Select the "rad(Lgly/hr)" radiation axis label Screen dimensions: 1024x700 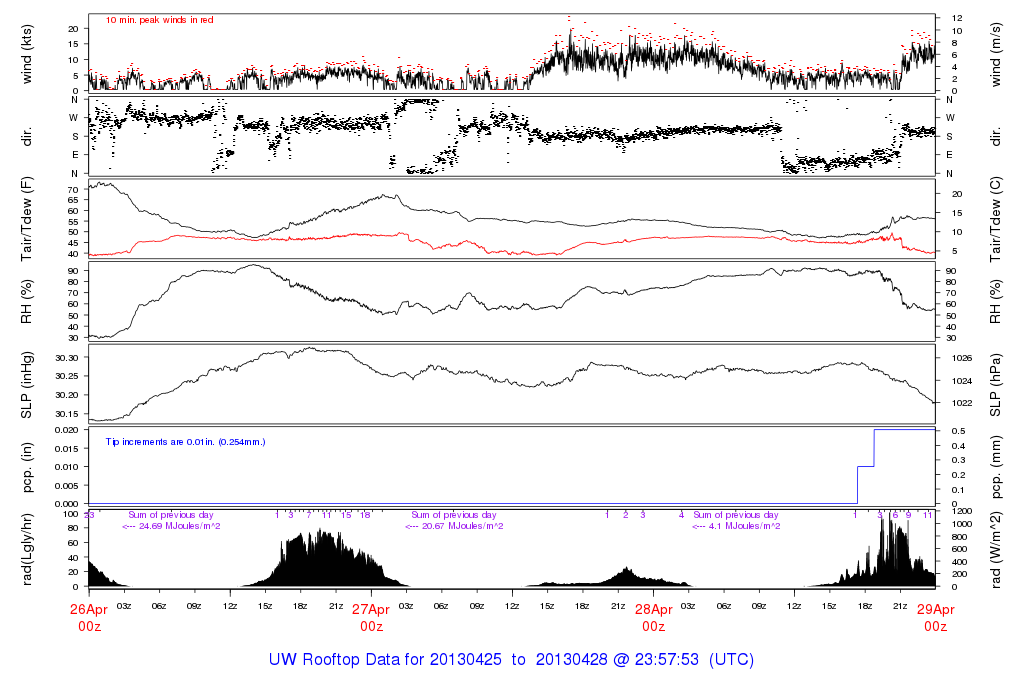pyautogui.click(x=27, y=549)
